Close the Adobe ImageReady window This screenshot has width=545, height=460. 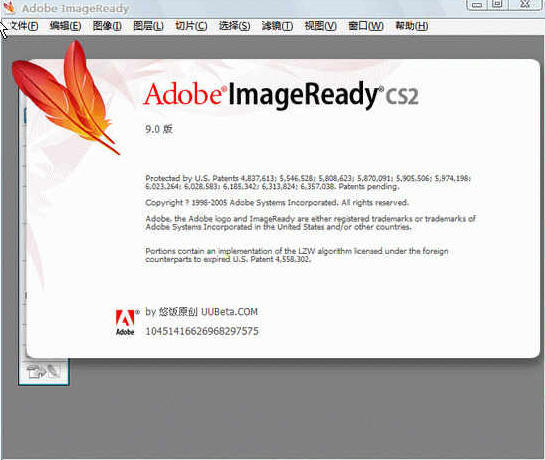[x=526, y=5]
